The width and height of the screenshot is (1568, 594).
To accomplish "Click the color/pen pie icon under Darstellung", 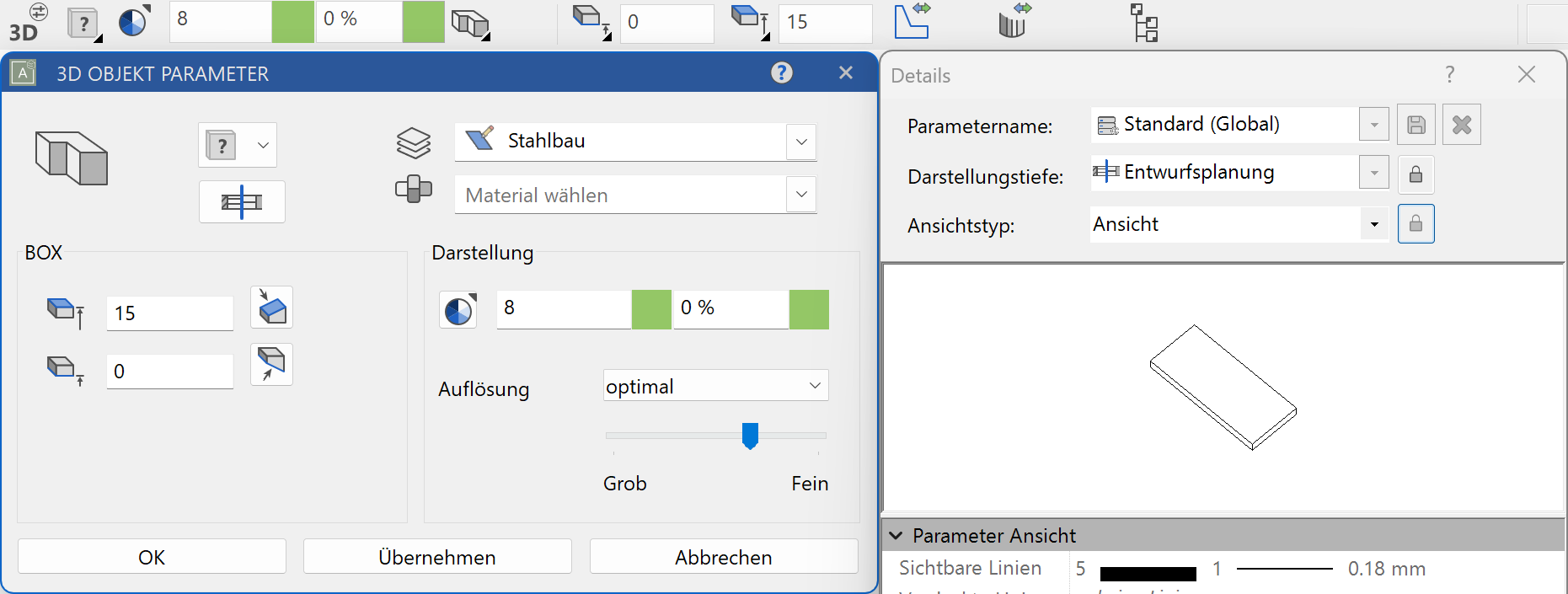I will [x=458, y=310].
